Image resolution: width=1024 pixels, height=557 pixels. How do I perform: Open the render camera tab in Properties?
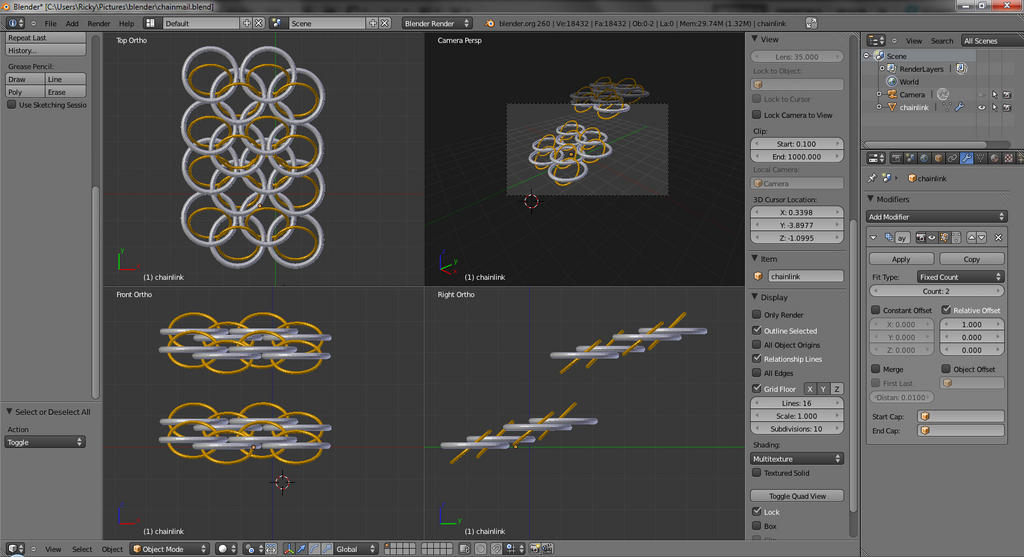tap(897, 158)
